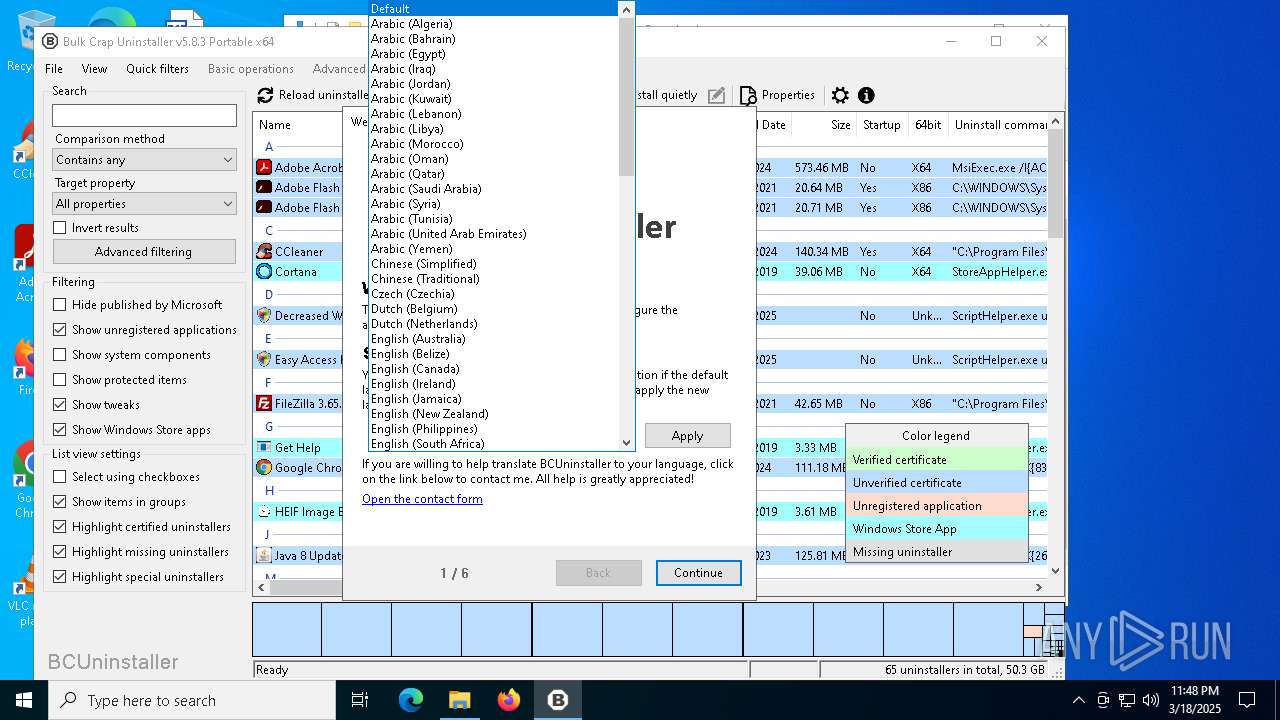Screen dimensions: 1280x720
Task: Select the Get Help row icon
Action: 264,448
